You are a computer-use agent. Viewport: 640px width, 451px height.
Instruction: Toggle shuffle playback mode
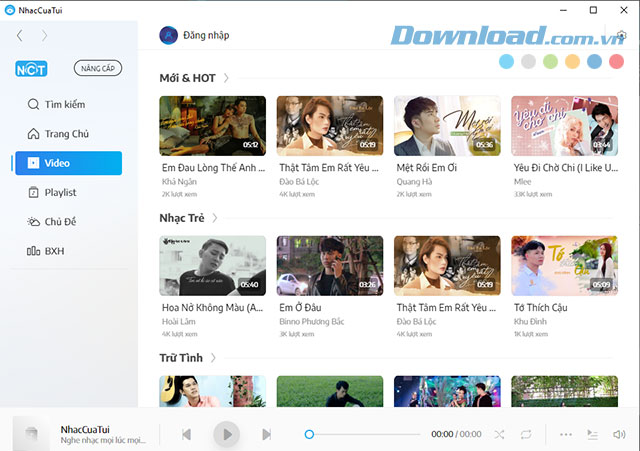[499, 434]
